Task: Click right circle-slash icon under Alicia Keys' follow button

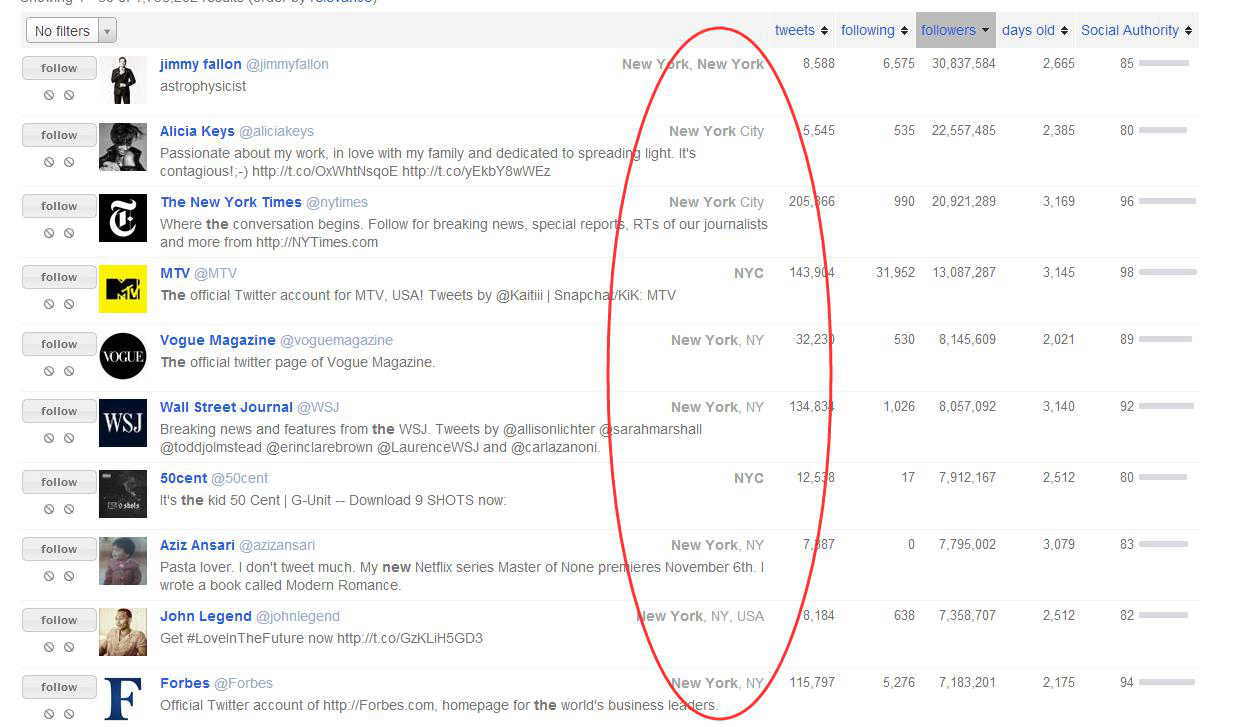Action: pyautogui.click(x=69, y=162)
